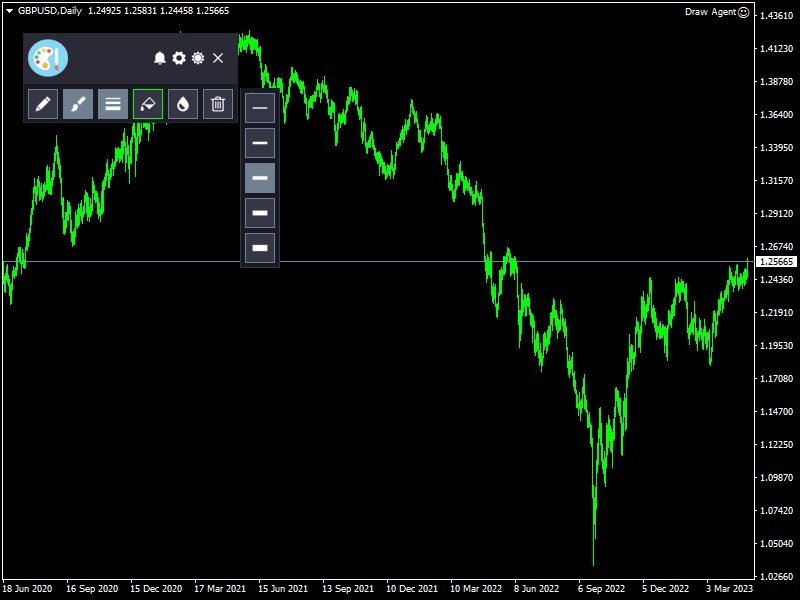Click the water droplet icon
800x600 pixels.
tap(183, 104)
